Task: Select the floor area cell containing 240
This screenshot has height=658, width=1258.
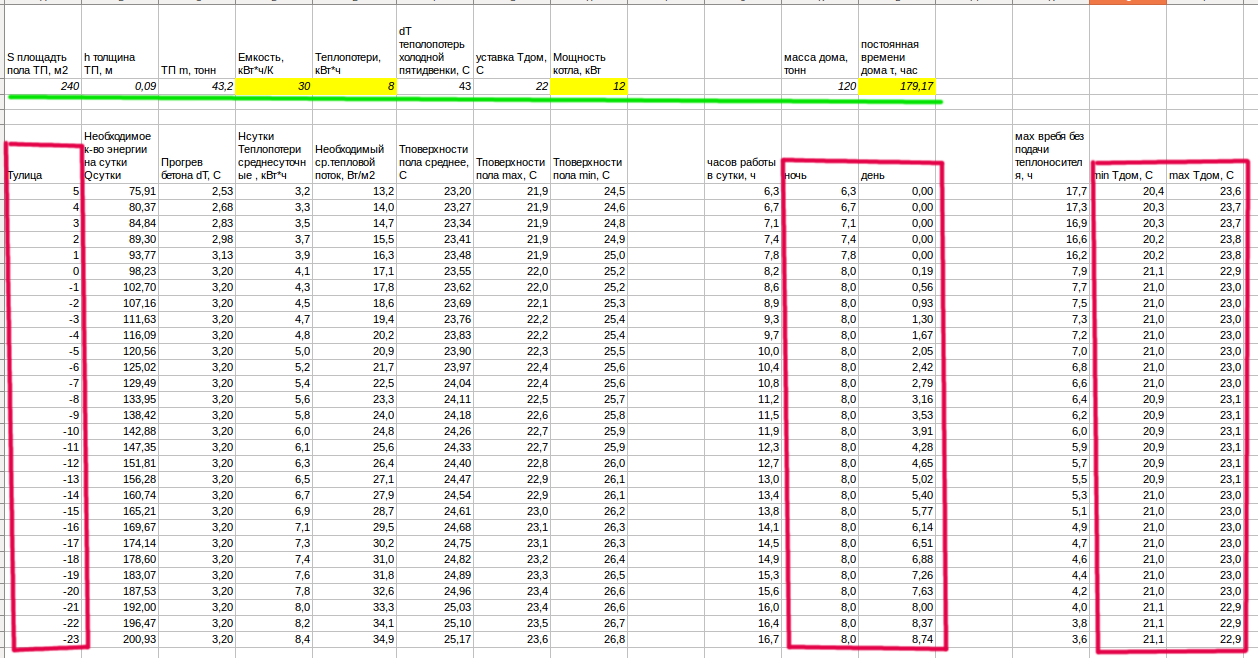Action: click(x=42, y=87)
